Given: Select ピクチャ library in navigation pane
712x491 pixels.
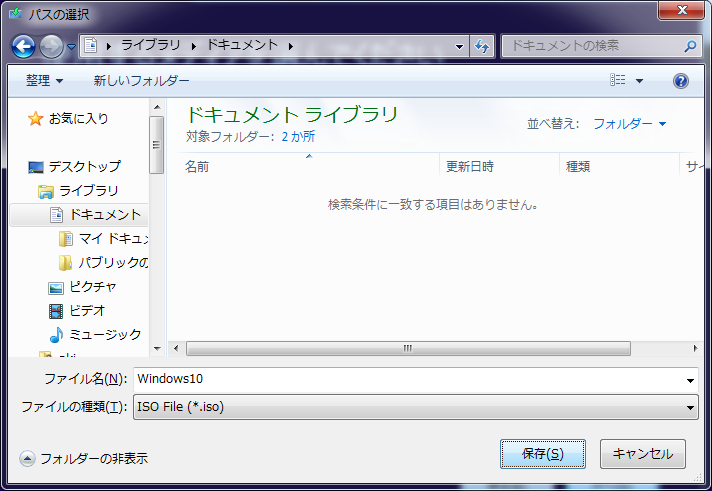Looking at the screenshot, I should pos(92,287).
